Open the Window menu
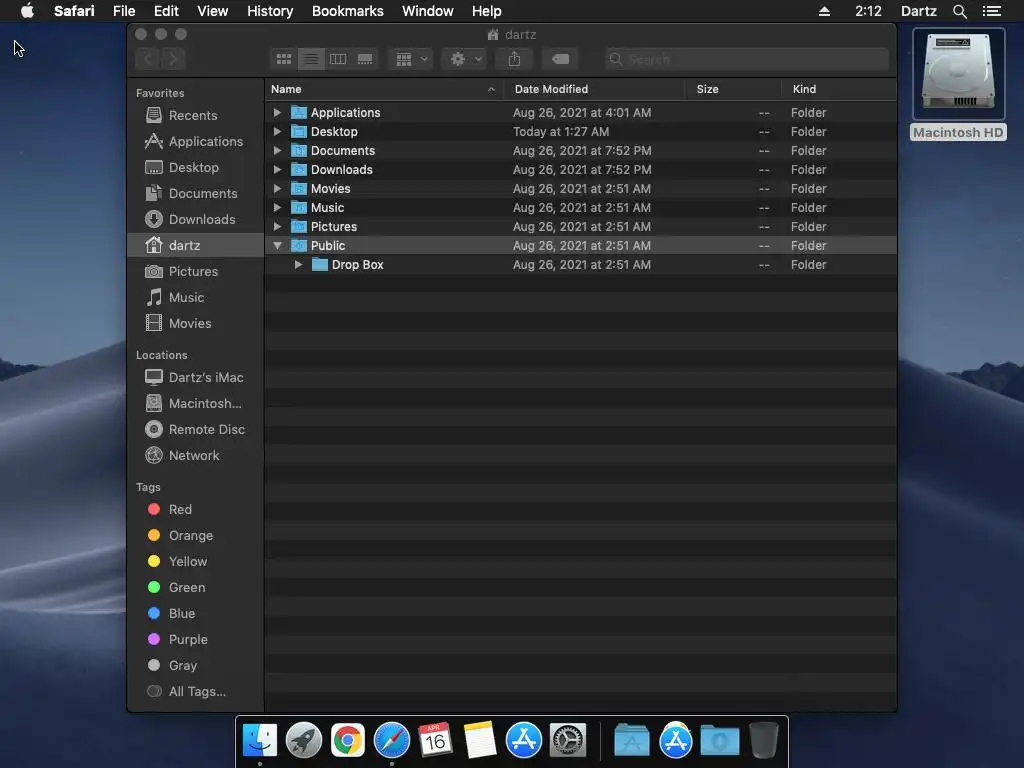The height and width of the screenshot is (768, 1024). [428, 11]
